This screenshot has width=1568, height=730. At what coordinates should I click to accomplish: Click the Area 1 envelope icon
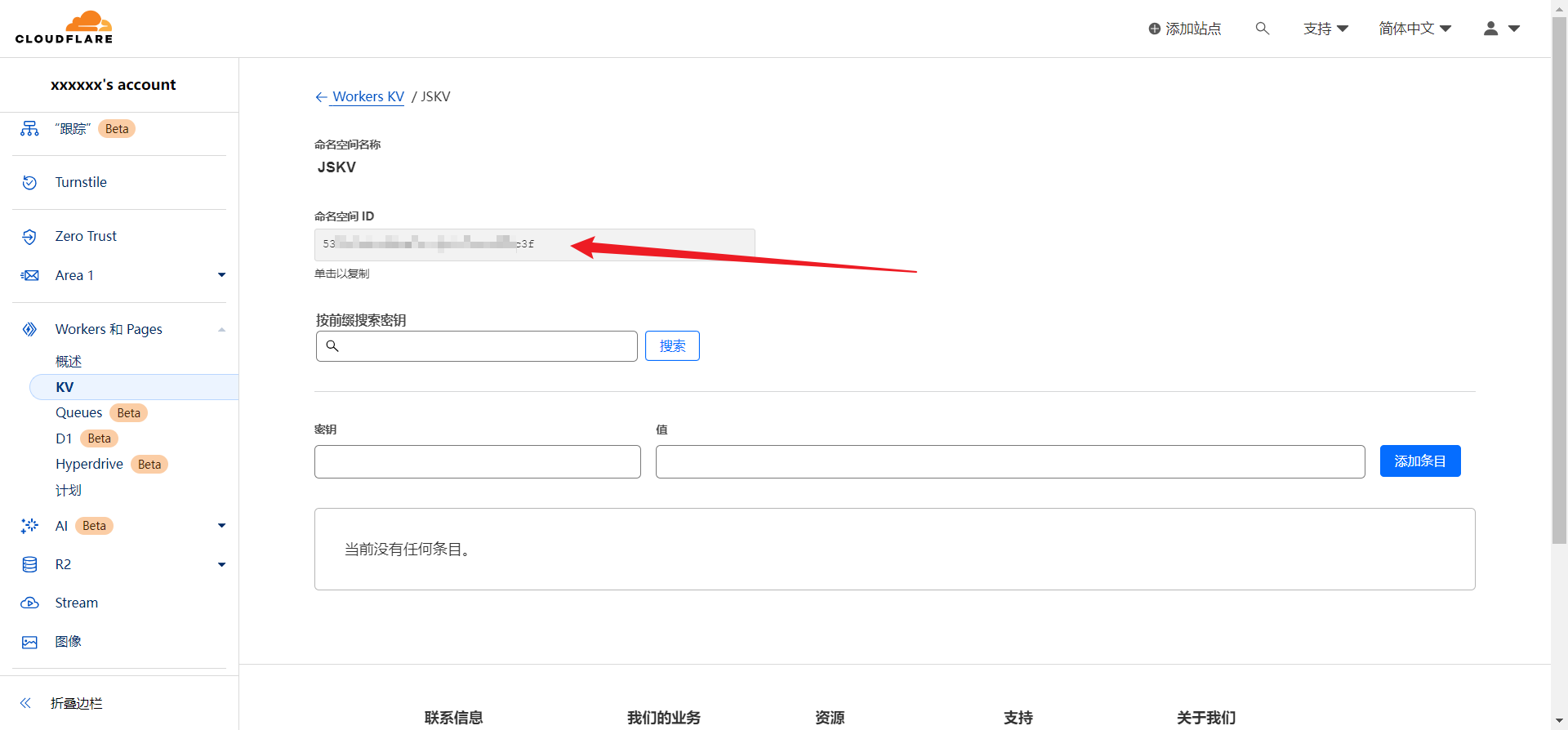point(29,275)
